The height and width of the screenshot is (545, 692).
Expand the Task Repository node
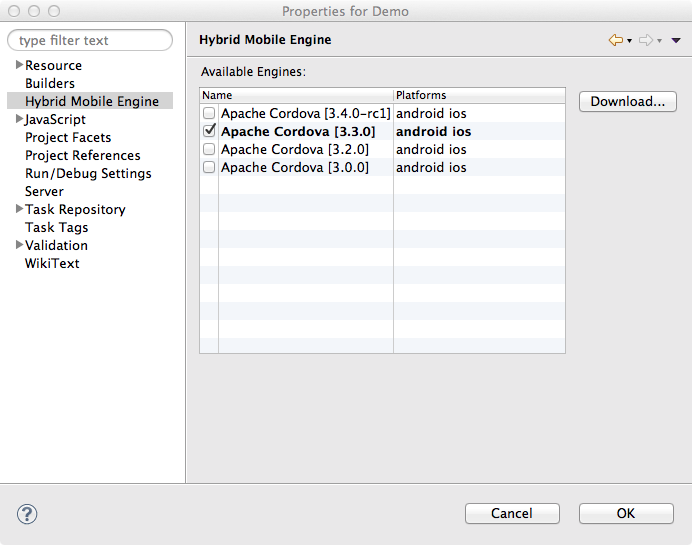[19, 209]
